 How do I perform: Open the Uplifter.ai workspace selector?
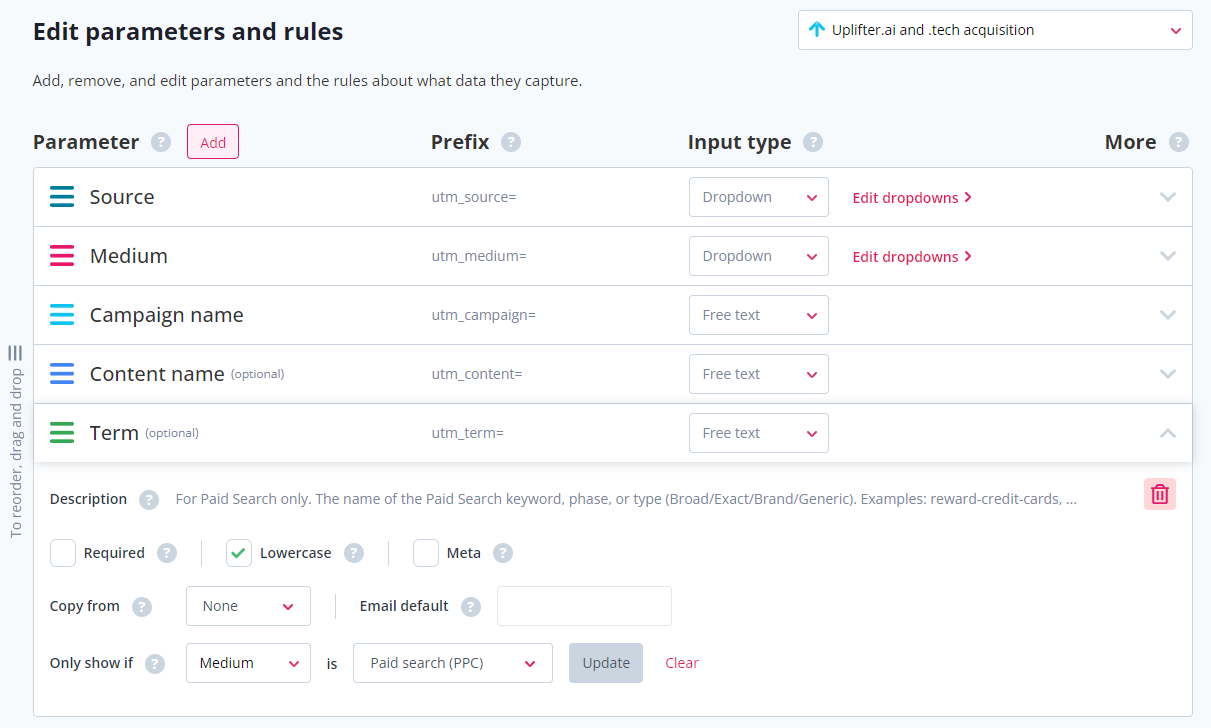994,30
